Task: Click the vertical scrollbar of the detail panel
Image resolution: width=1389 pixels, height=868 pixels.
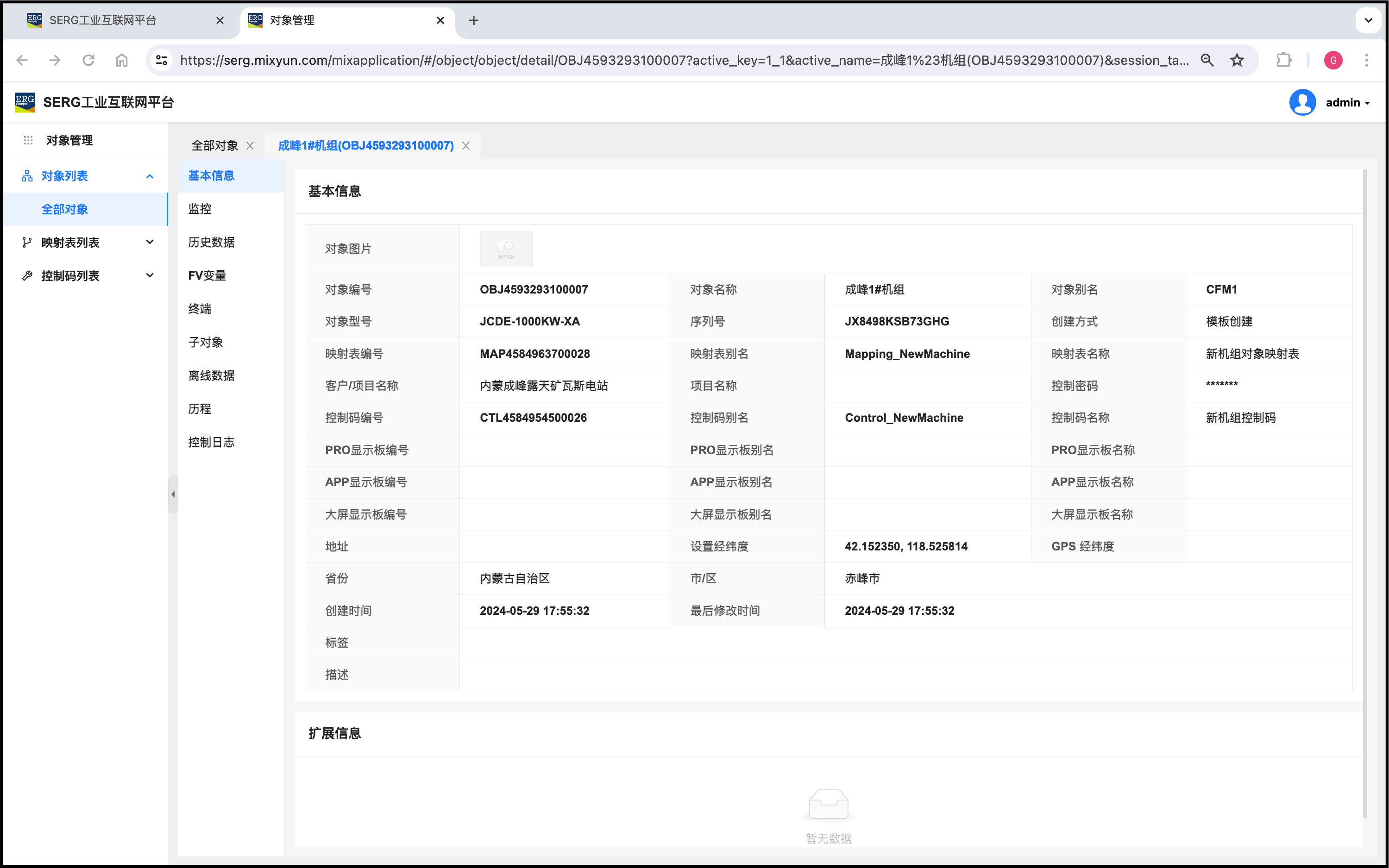Action: (x=1364, y=493)
